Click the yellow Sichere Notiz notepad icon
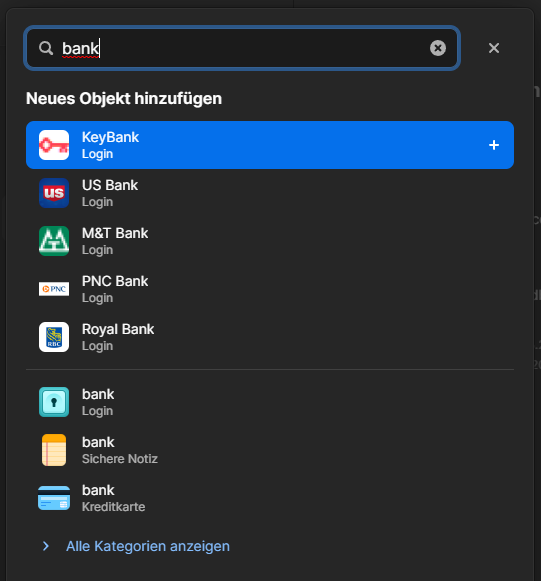 tap(54, 450)
